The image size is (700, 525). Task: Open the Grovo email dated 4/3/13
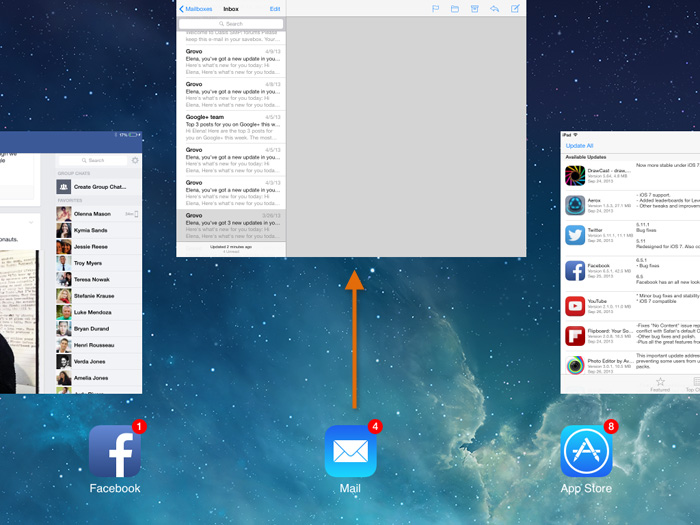click(231, 193)
